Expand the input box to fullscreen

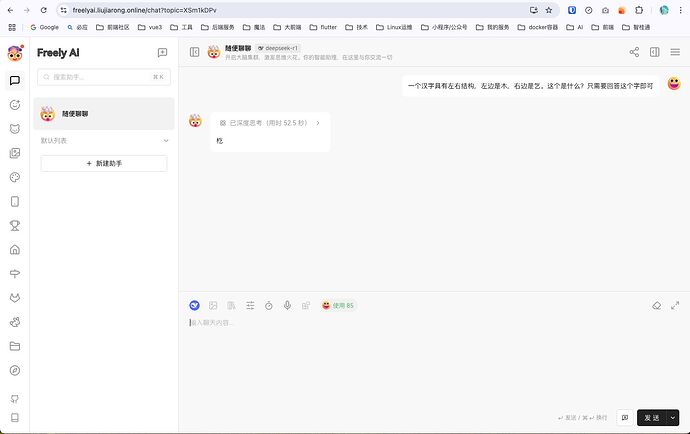pos(675,305)
